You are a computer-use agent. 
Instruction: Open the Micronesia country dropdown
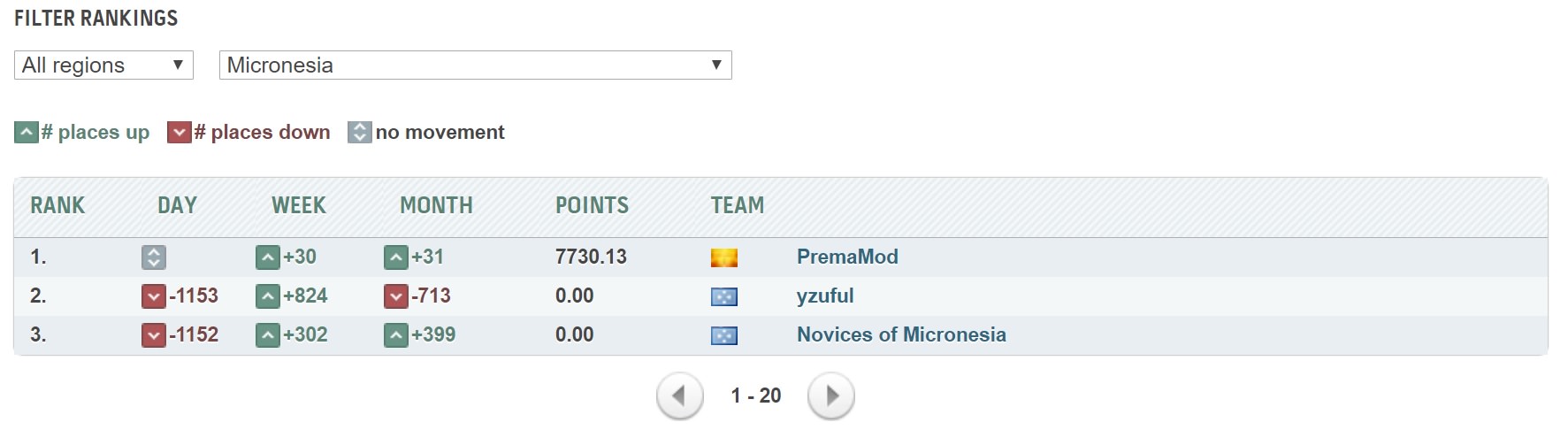click(x=475, y=65)
